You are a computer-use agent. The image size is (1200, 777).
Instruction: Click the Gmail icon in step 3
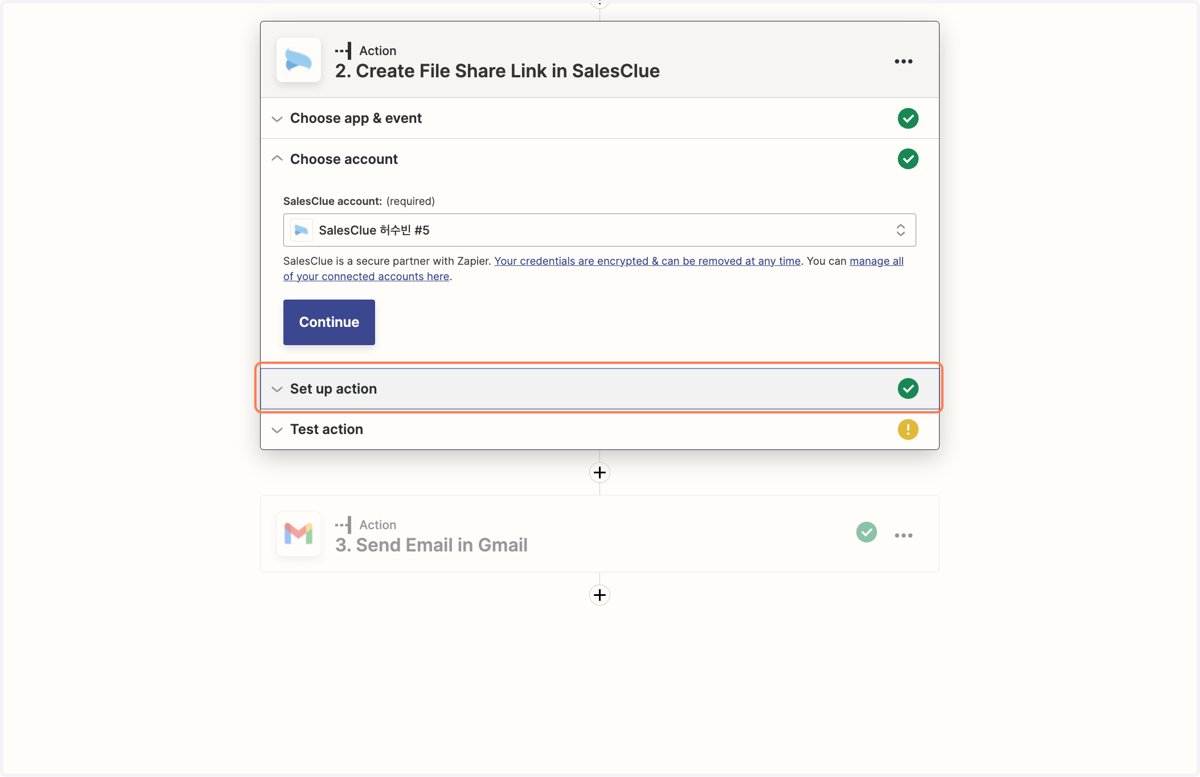point(299,534)
